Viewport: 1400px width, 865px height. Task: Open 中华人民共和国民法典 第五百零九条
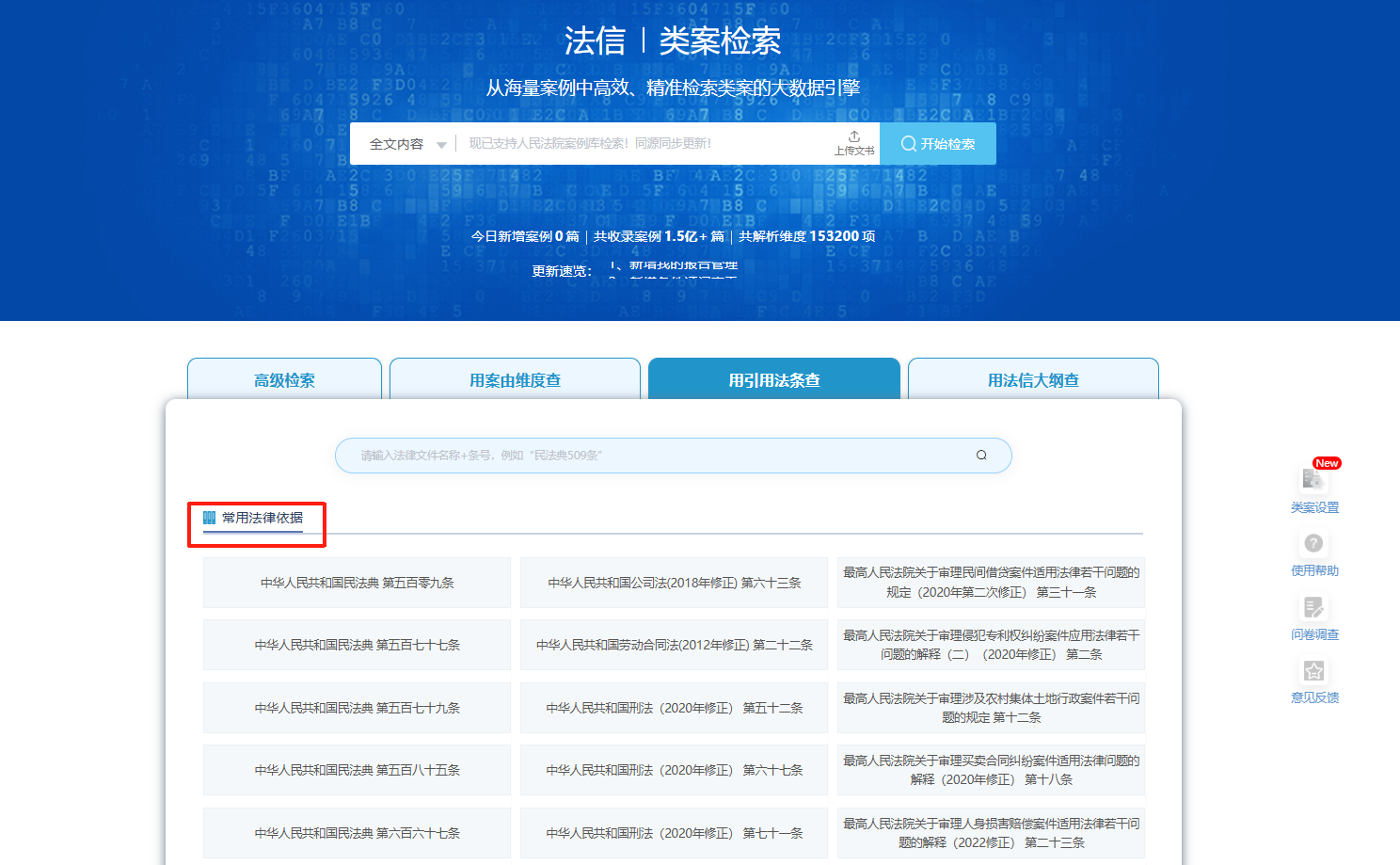357,583
